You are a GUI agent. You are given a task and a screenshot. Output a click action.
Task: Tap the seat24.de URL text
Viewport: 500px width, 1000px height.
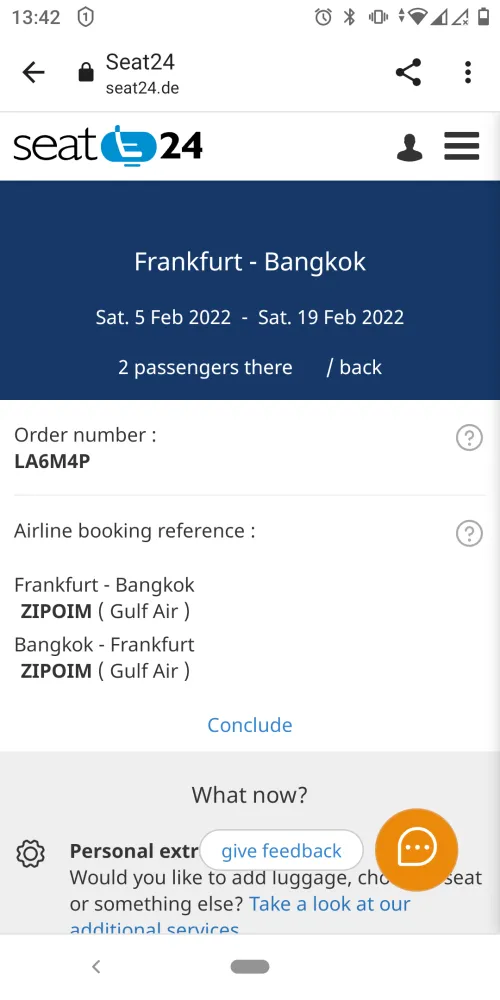pos(142,88)
